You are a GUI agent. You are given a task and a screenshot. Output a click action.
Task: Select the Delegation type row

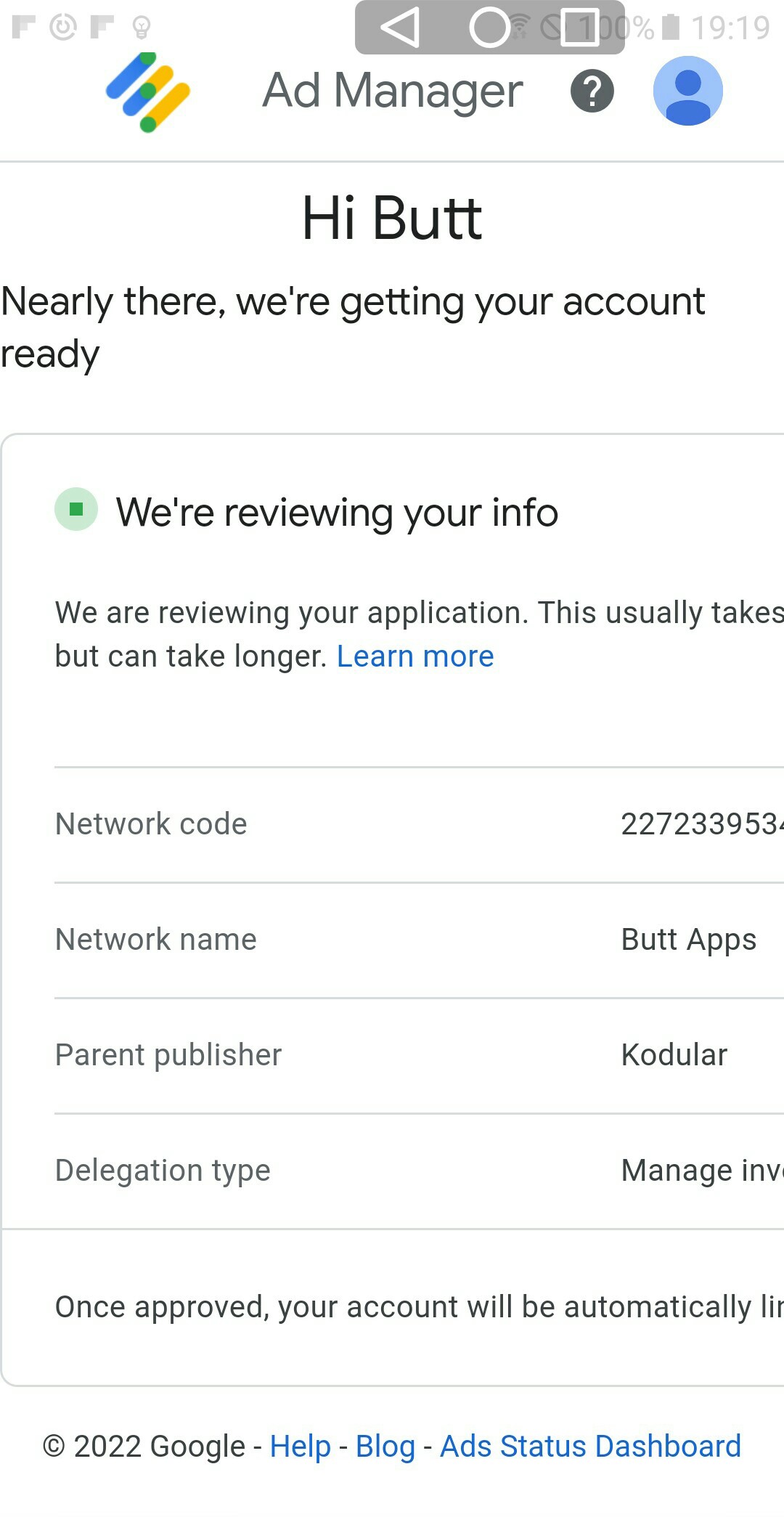[419, 1171]
